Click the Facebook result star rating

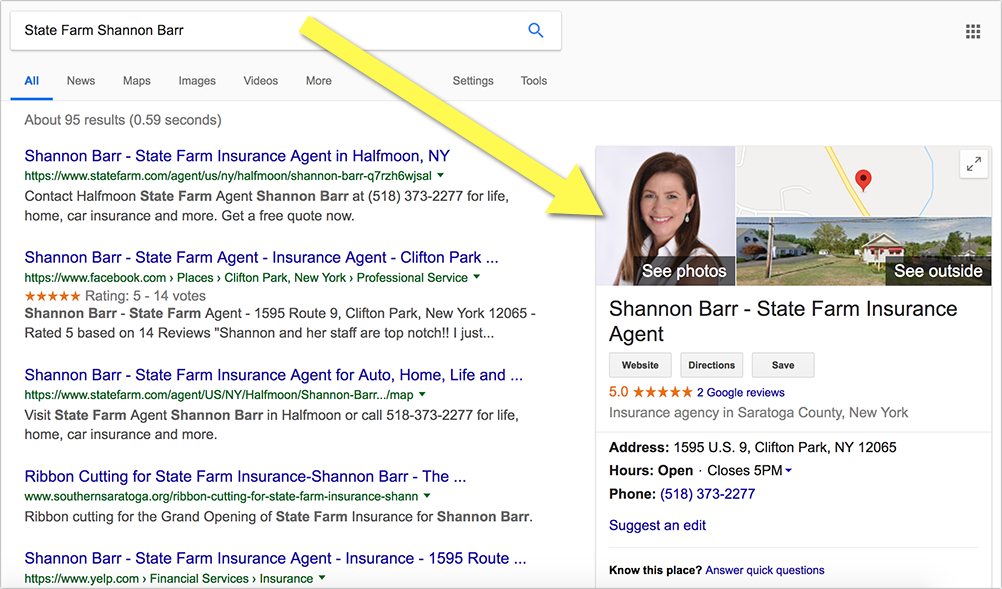[52, 296]
